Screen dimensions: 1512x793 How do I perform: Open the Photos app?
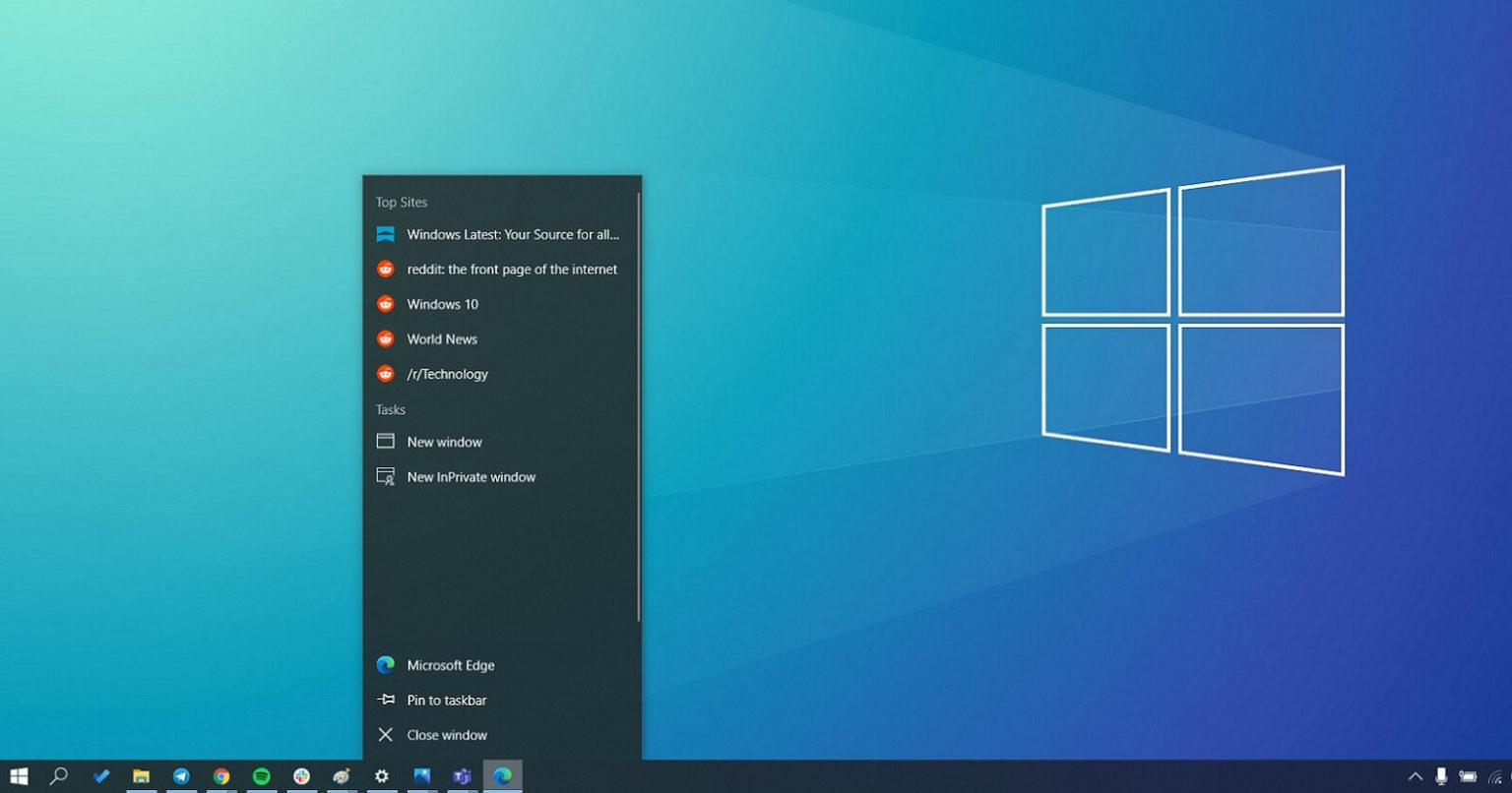tap(422, 776)
